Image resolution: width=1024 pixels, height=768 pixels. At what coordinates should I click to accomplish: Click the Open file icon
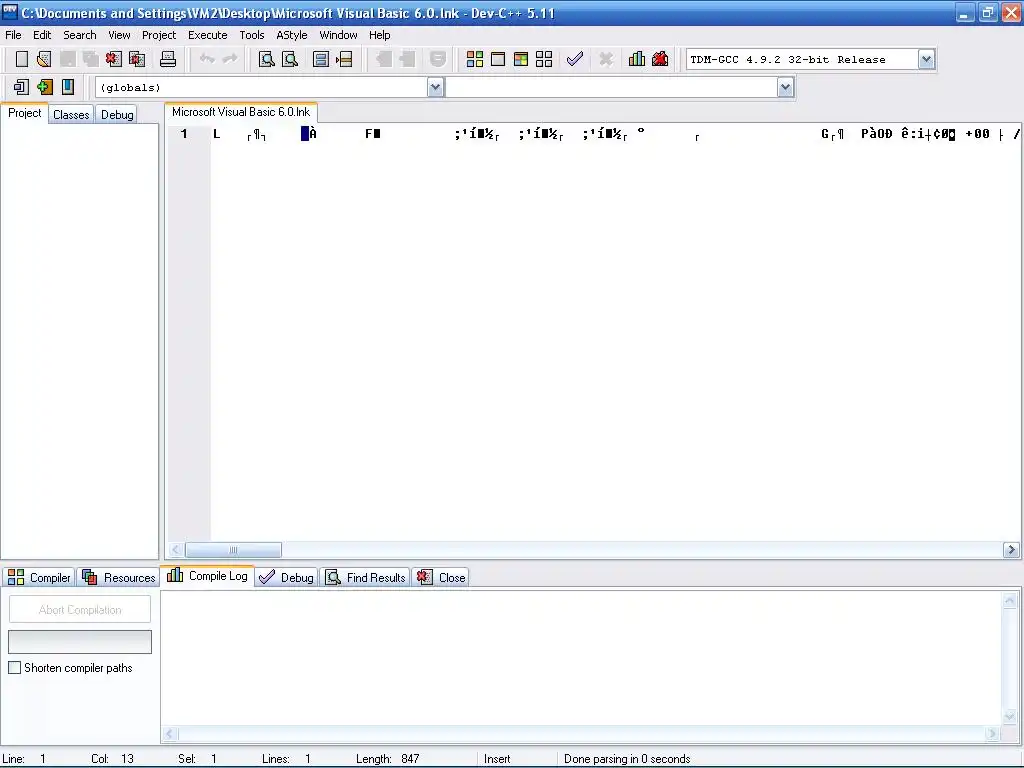pyautogui.click(x=44, y=59)
